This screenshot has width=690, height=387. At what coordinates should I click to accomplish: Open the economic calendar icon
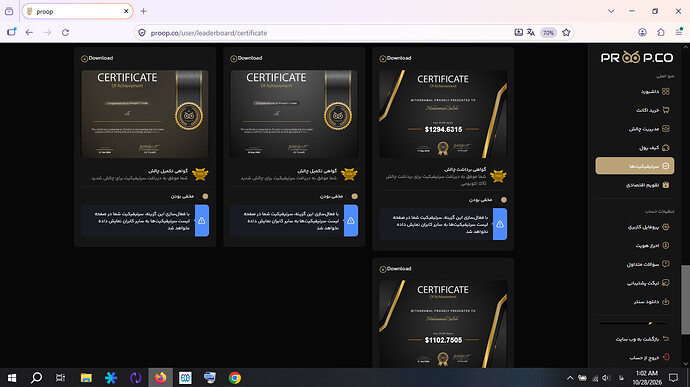coord(665,184)
